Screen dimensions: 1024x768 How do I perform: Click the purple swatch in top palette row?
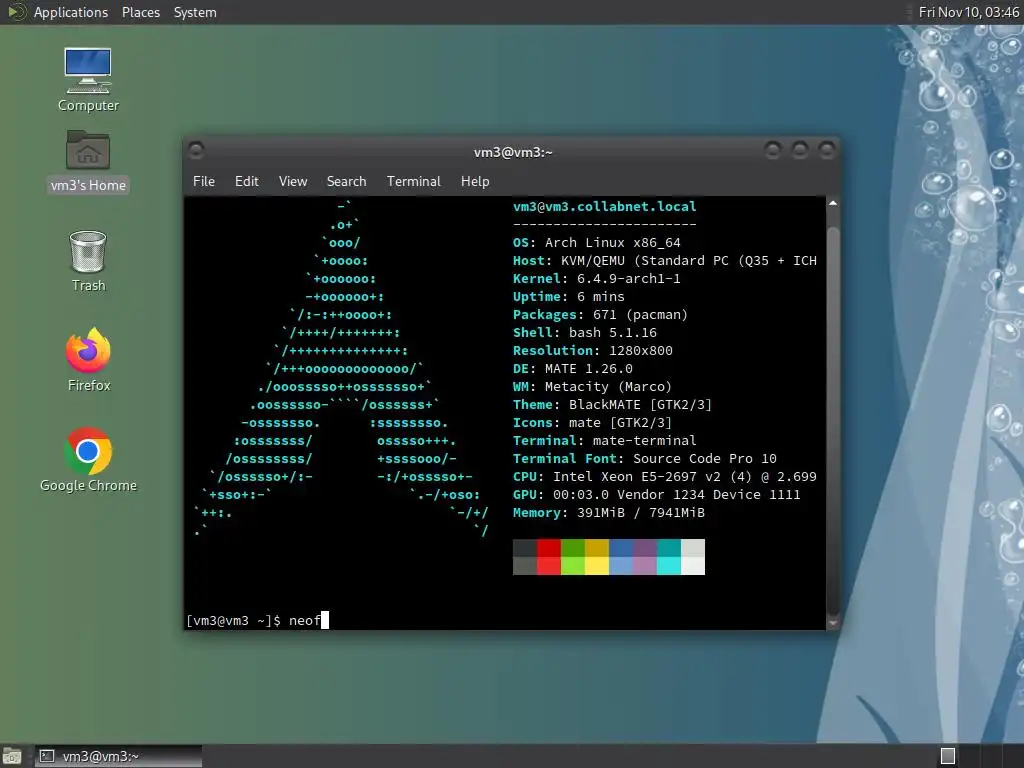coord(645,548)
